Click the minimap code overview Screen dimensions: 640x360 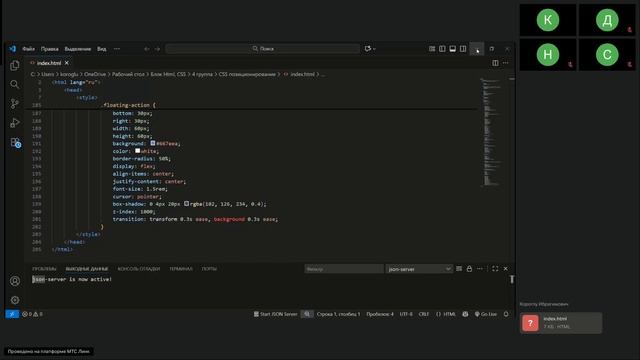point(491,133)
